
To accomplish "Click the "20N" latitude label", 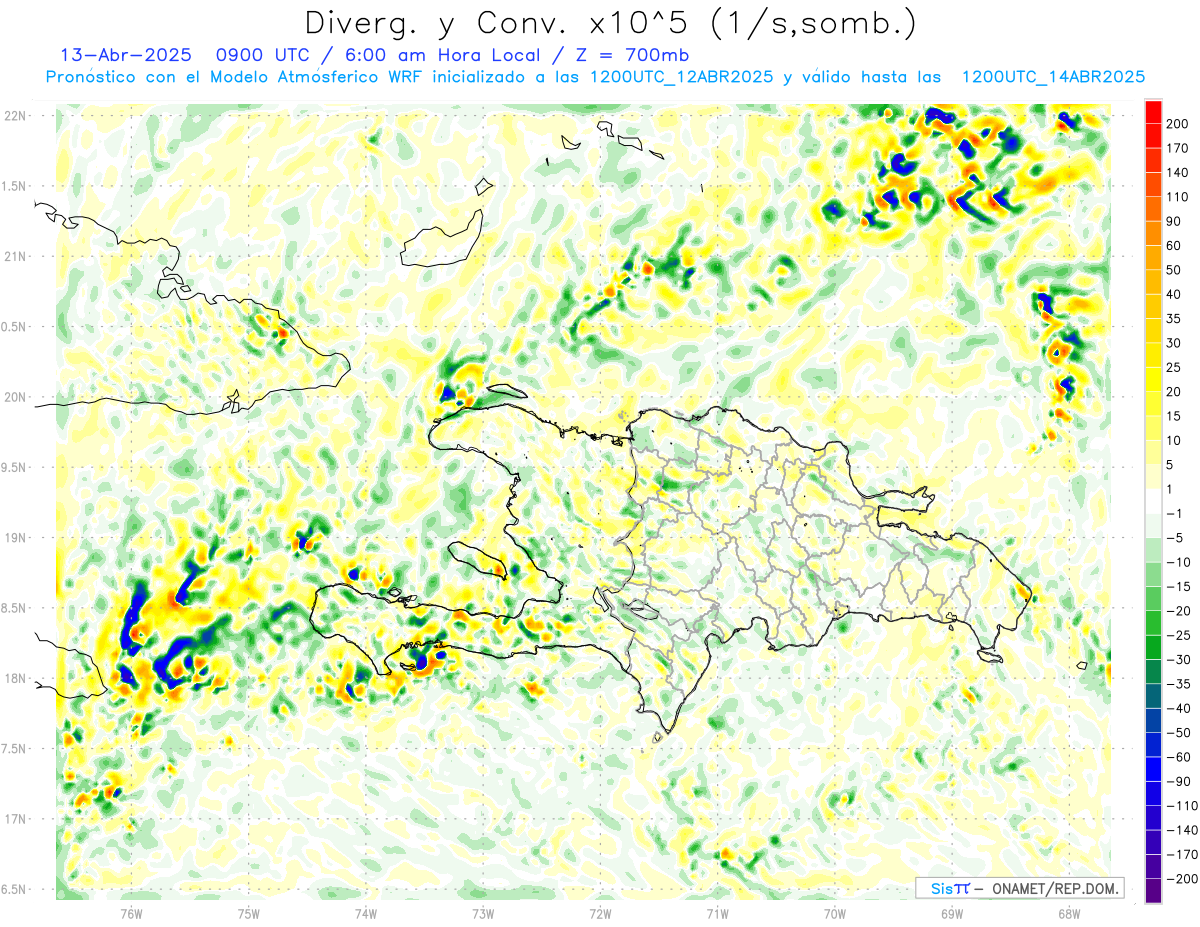I will 14,397.
